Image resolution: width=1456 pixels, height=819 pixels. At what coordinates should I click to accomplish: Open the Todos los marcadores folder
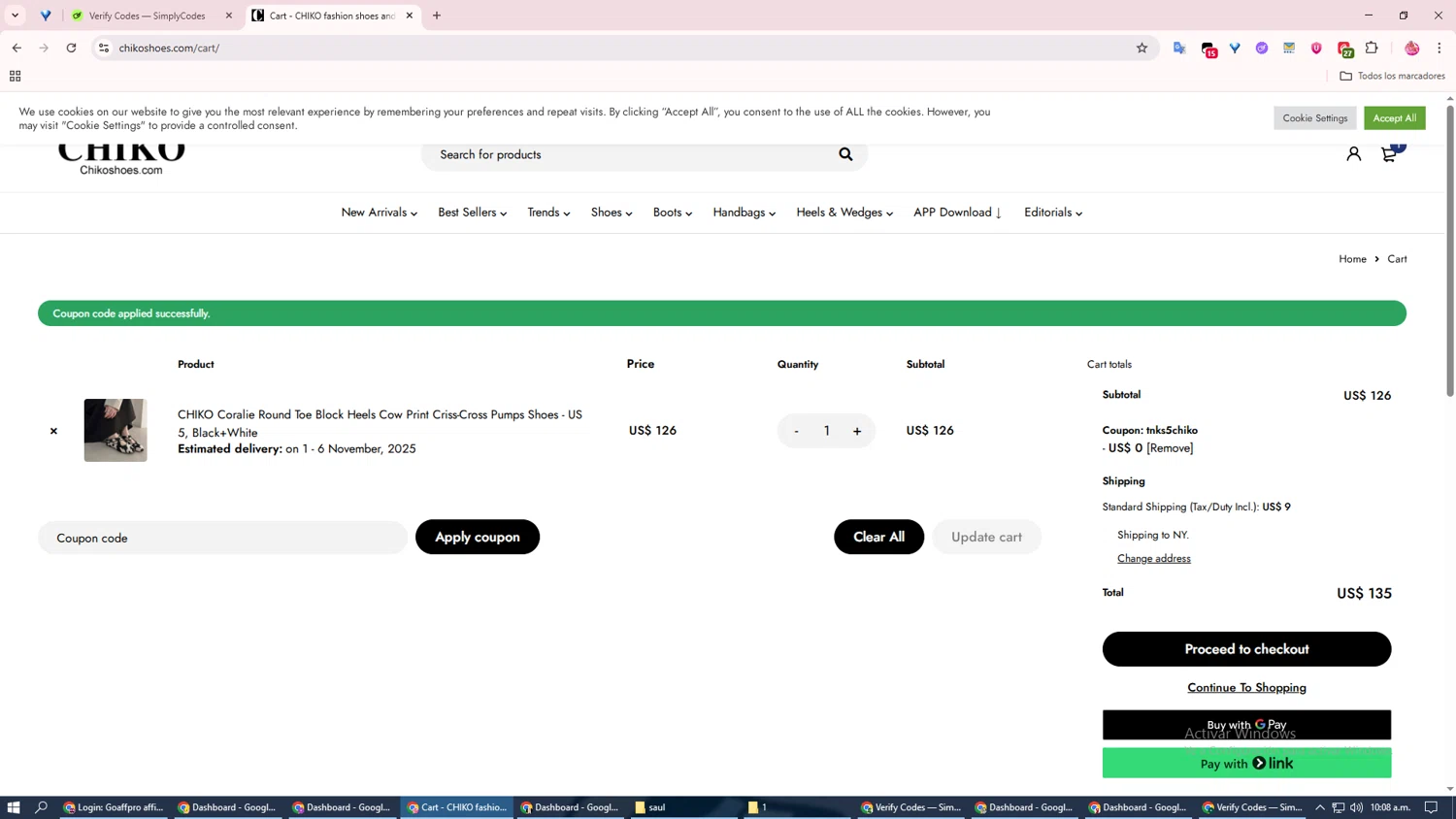(x=1392, y=76)
